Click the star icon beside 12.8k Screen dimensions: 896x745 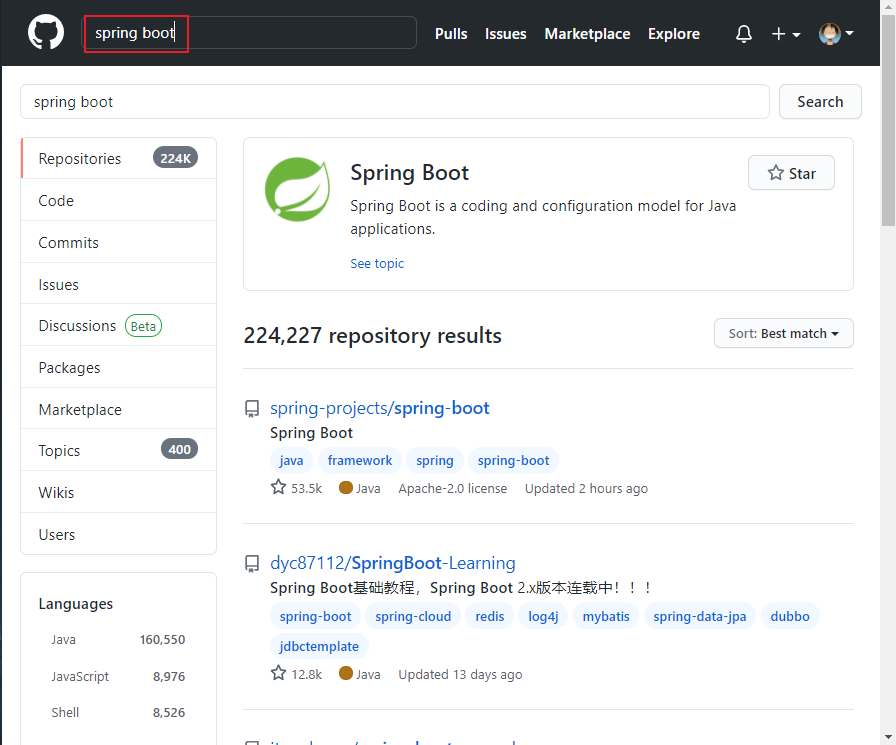coord(278,673)
